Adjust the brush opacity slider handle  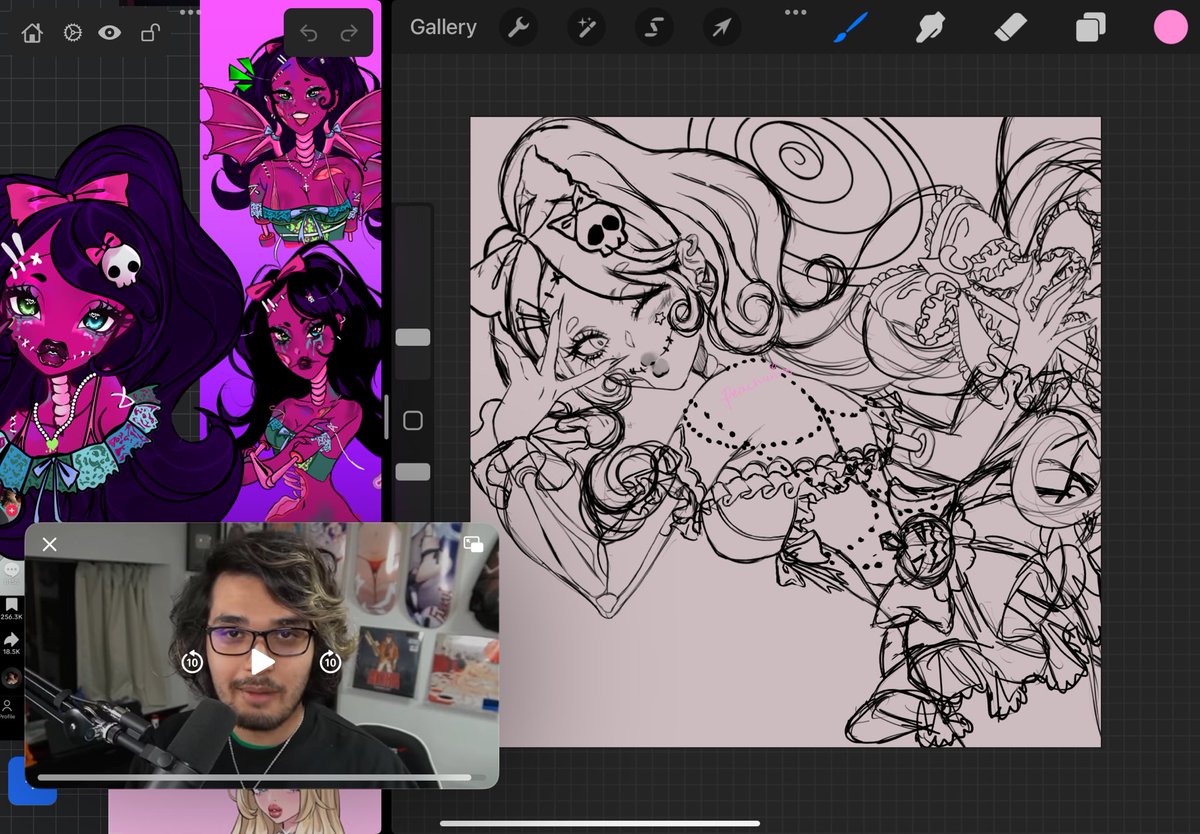coord(413,472)
